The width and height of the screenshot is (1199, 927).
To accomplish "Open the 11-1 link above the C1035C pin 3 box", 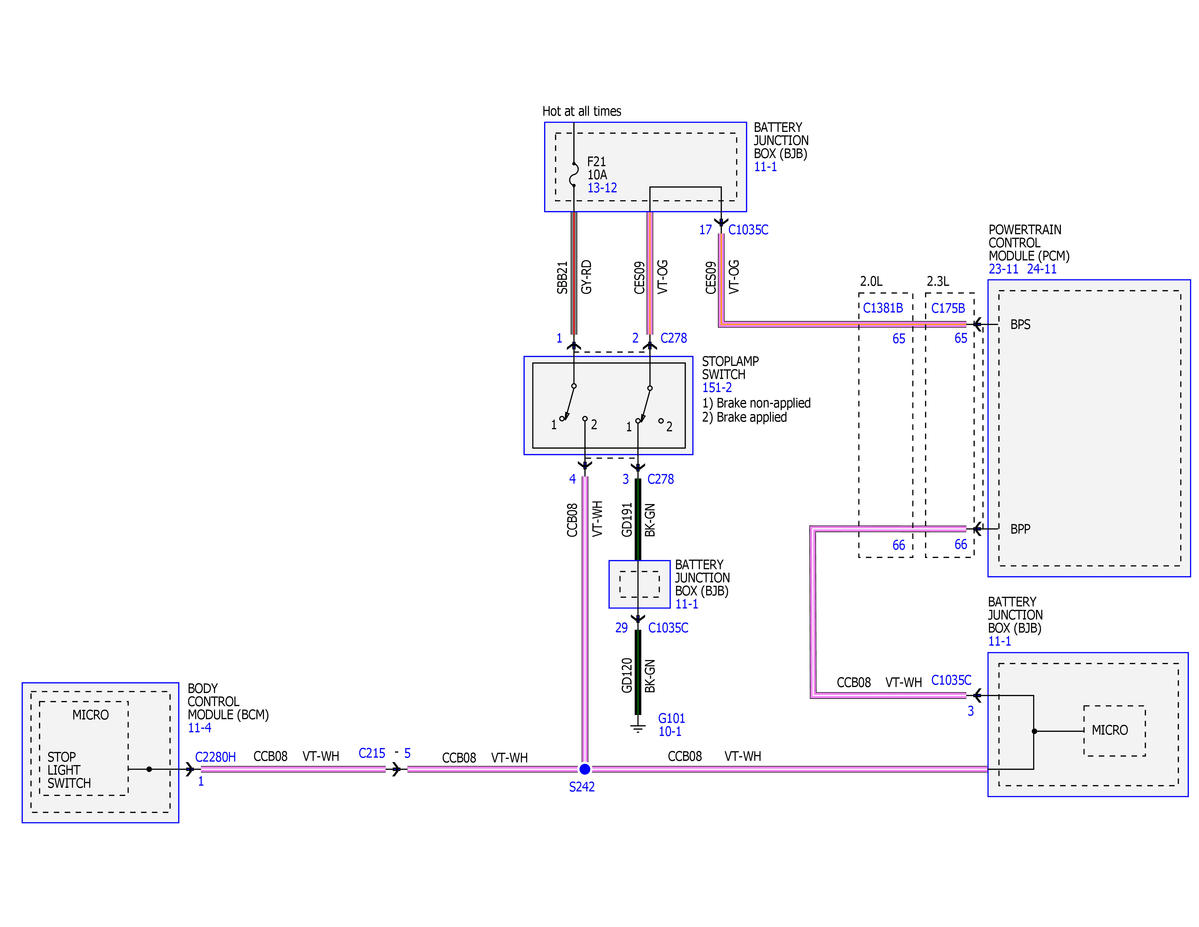I will click(999, 641).
